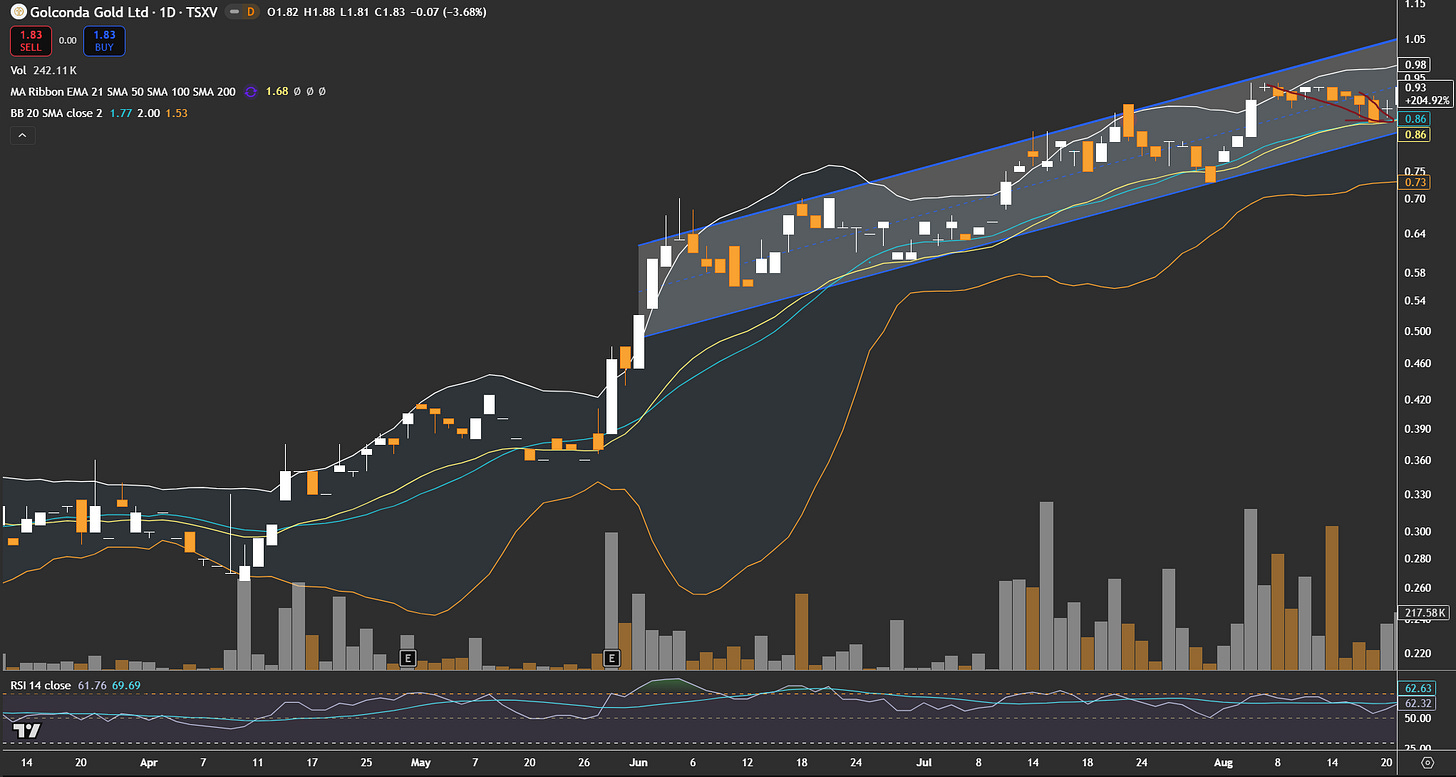Click the 0.500 level on the price axis
Screen dimensions: 1456x777
coord(1417,331)
